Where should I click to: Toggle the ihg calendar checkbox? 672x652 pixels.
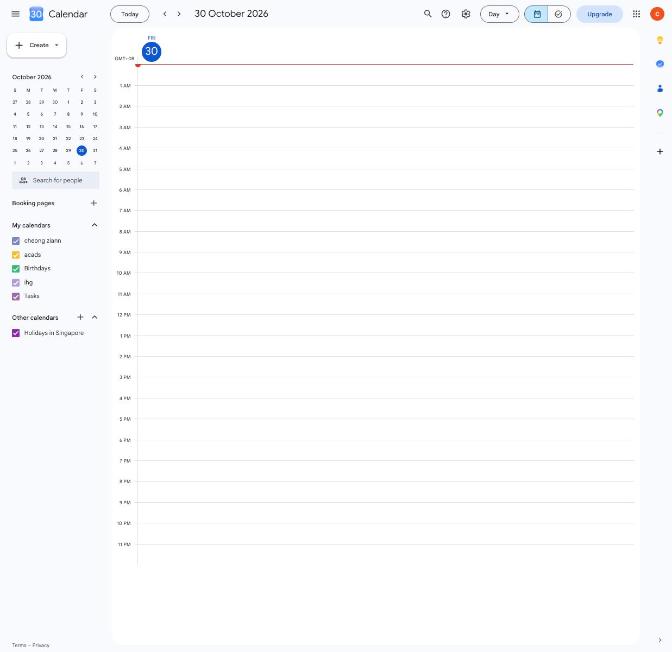click(16, 282)
